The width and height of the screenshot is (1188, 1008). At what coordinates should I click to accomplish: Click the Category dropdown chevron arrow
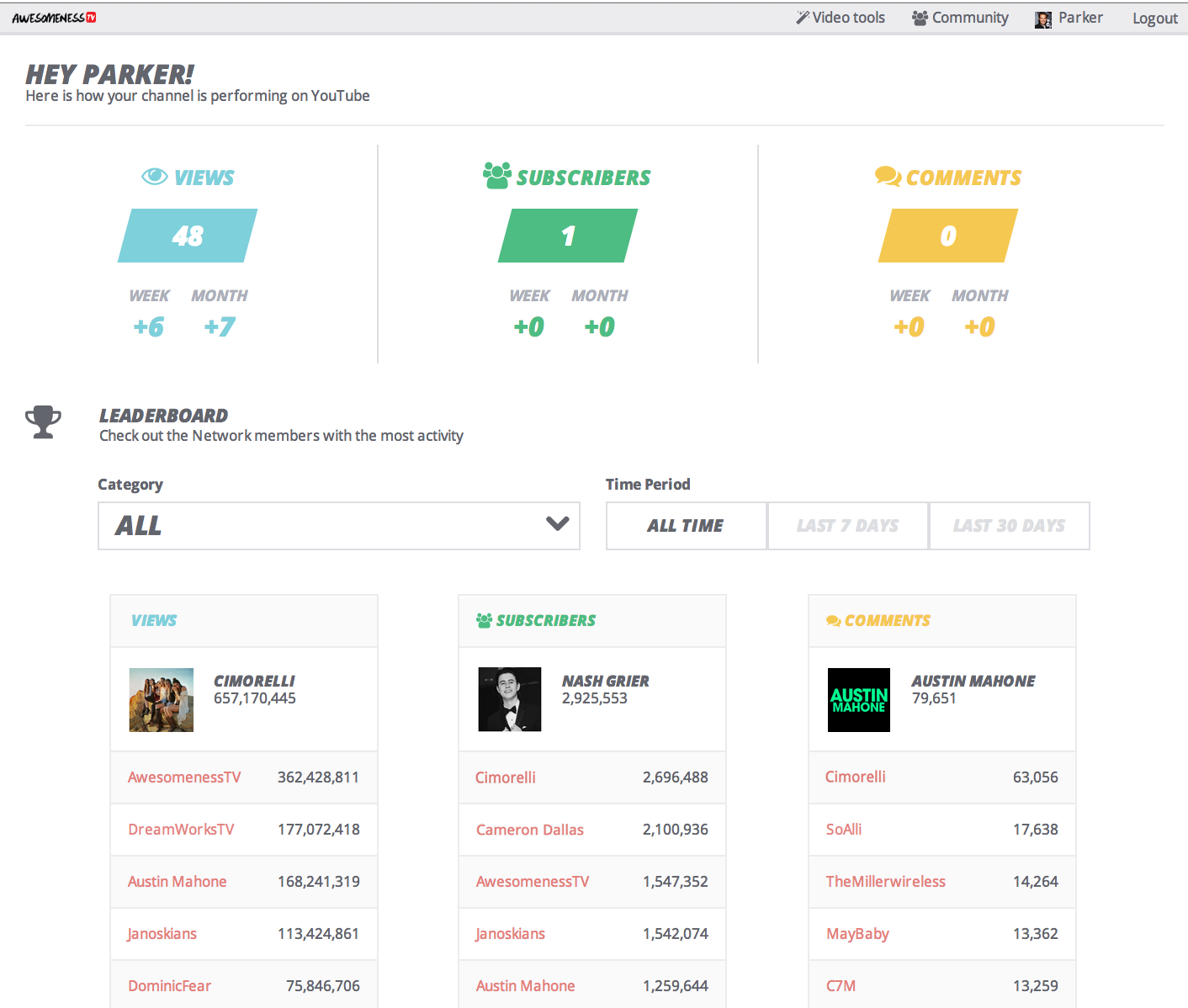[558, 523]
